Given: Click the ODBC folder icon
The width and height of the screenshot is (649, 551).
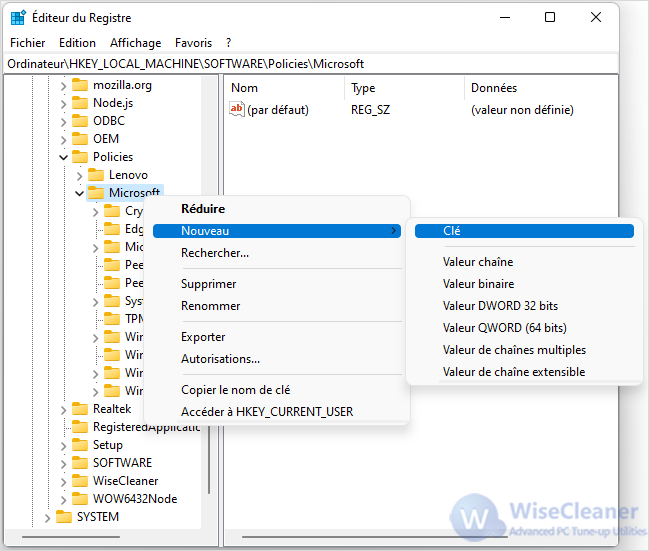Looking at the screenshot, I should click(80, 121).
